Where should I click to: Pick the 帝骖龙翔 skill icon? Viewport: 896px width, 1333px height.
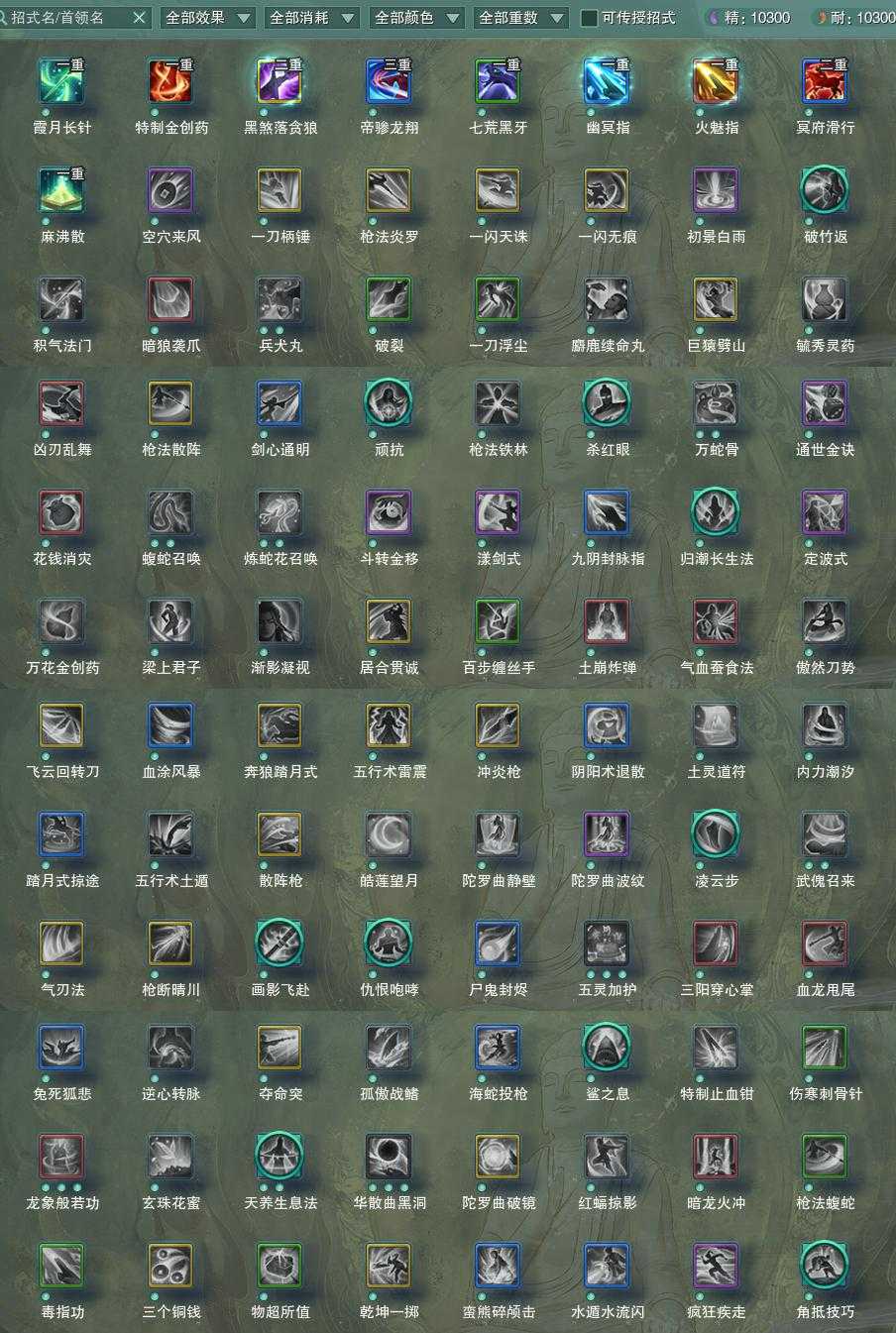coord(389,81)
